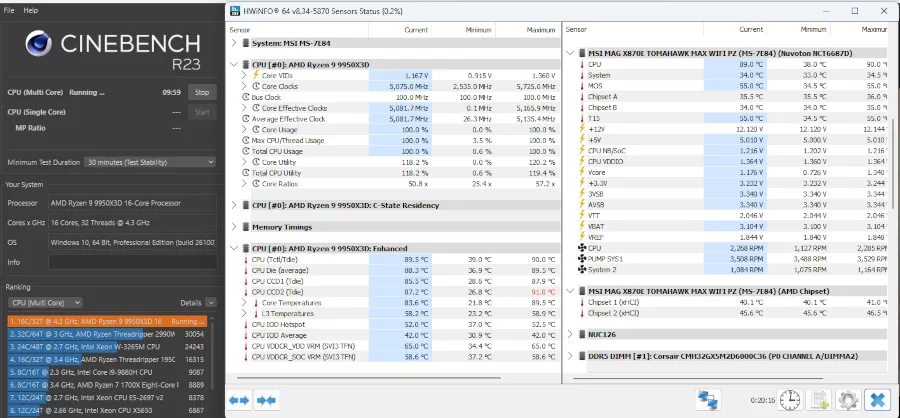Screen dimensions: 900x418
Task: Open the Minimum Test Duration dropdown
Action: coord(150,162)
